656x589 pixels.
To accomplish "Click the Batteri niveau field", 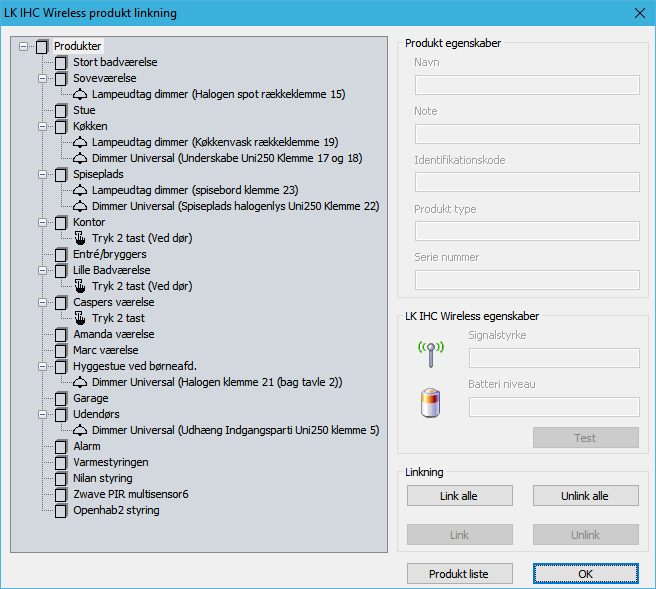I will pos(554,407).
